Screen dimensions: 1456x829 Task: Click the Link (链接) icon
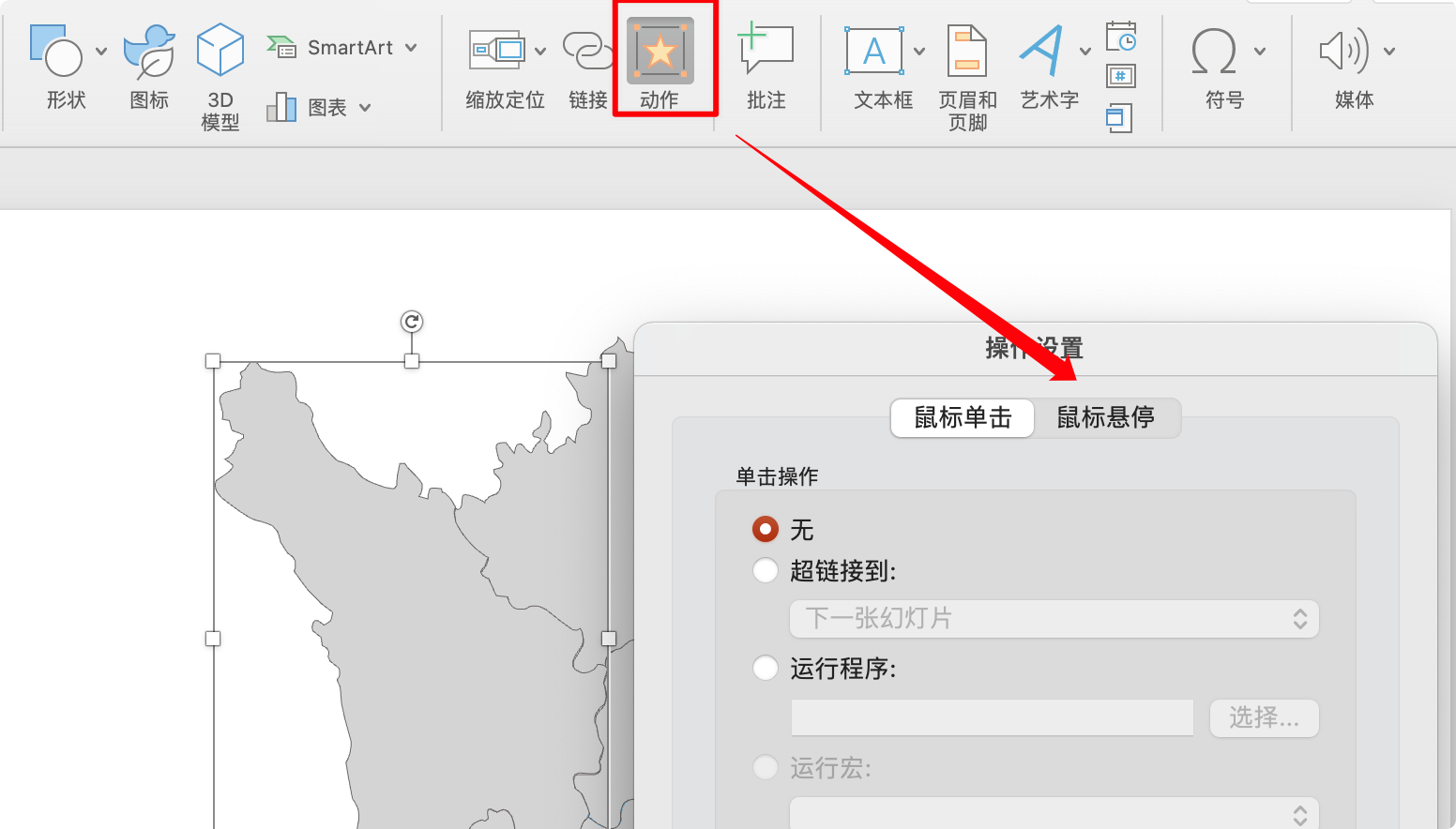click(587, 51)
